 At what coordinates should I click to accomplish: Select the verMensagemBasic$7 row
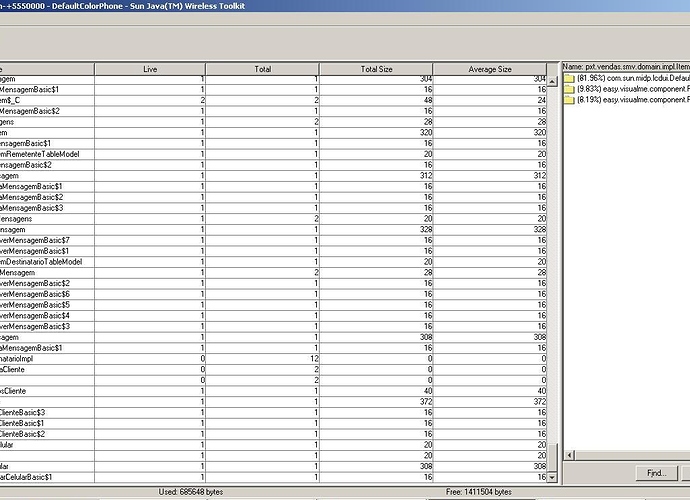click(x=273, y=240)
